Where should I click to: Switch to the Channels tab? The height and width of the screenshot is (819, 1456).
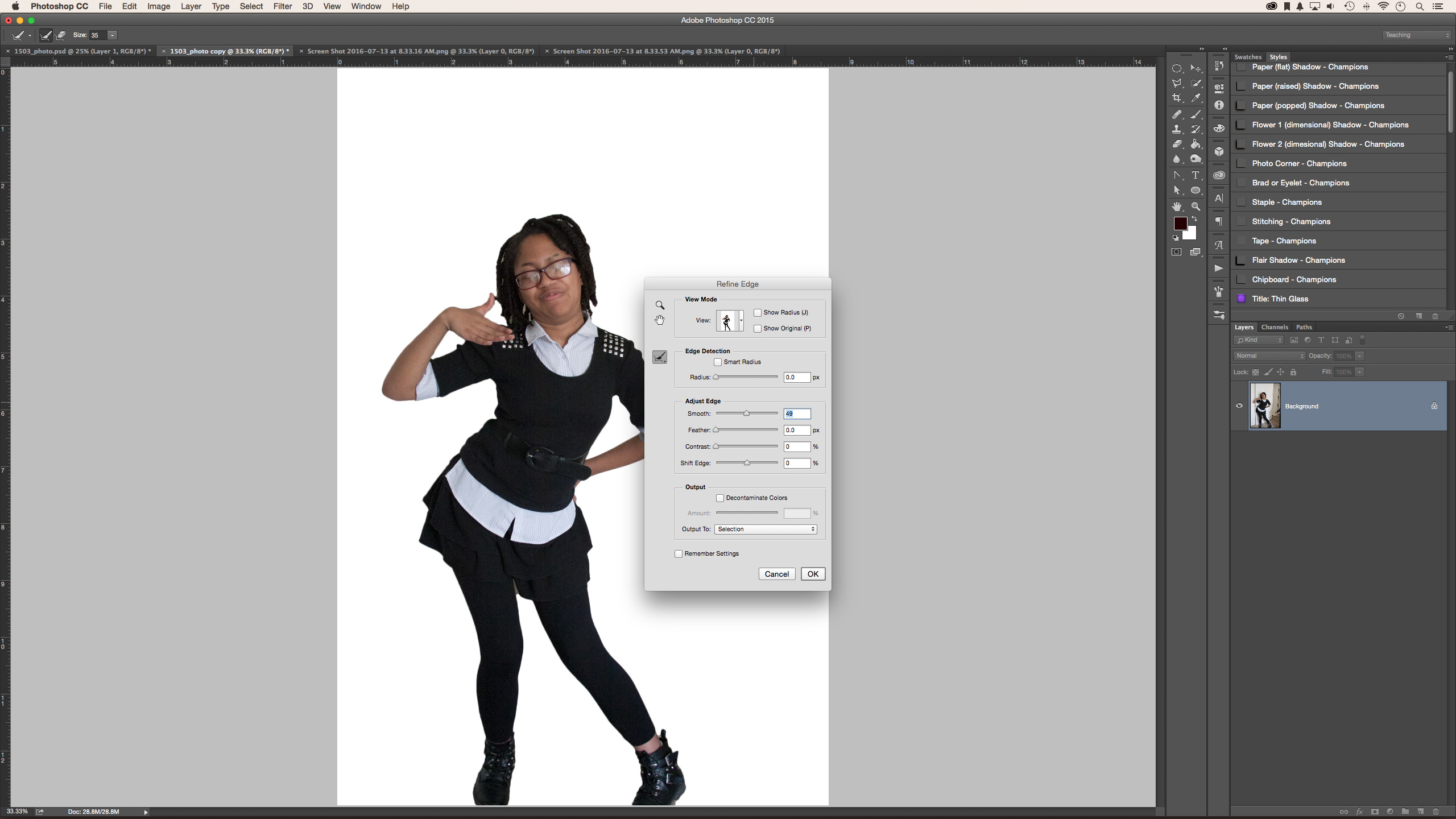(x=1274, y=327)
